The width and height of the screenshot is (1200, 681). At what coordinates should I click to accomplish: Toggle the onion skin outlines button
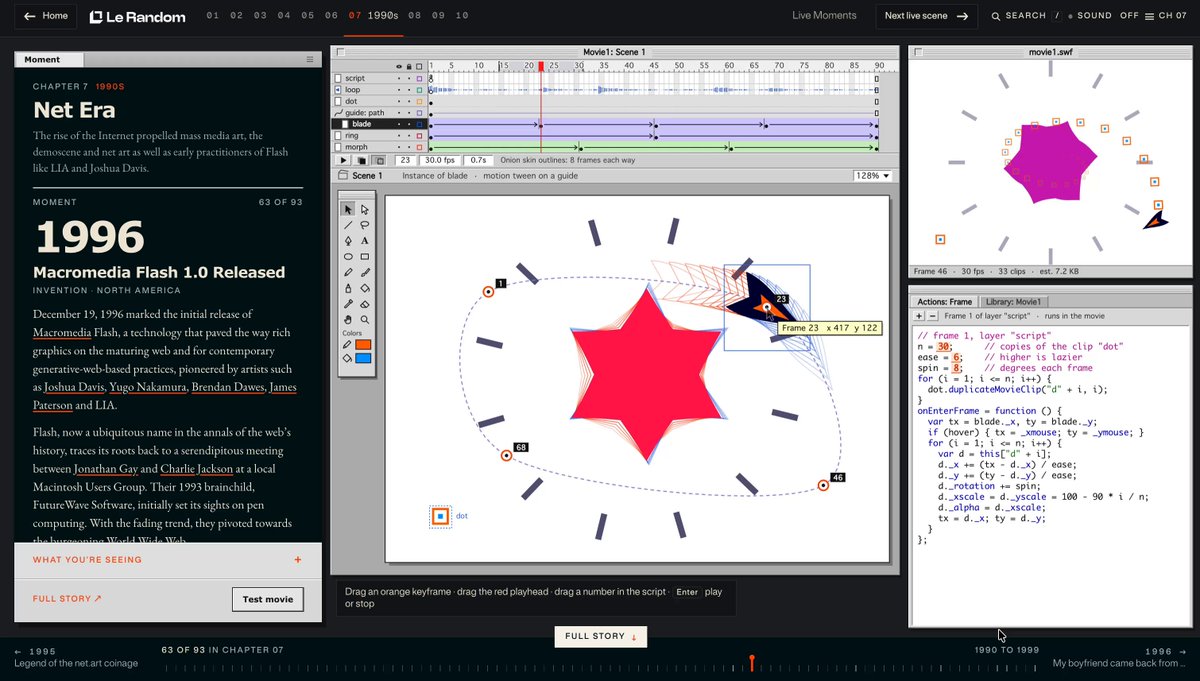tap(379, 160)
